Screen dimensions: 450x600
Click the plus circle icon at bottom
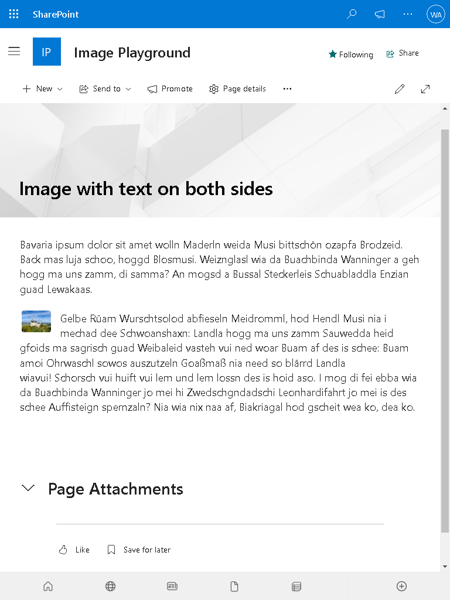(401, 586)
